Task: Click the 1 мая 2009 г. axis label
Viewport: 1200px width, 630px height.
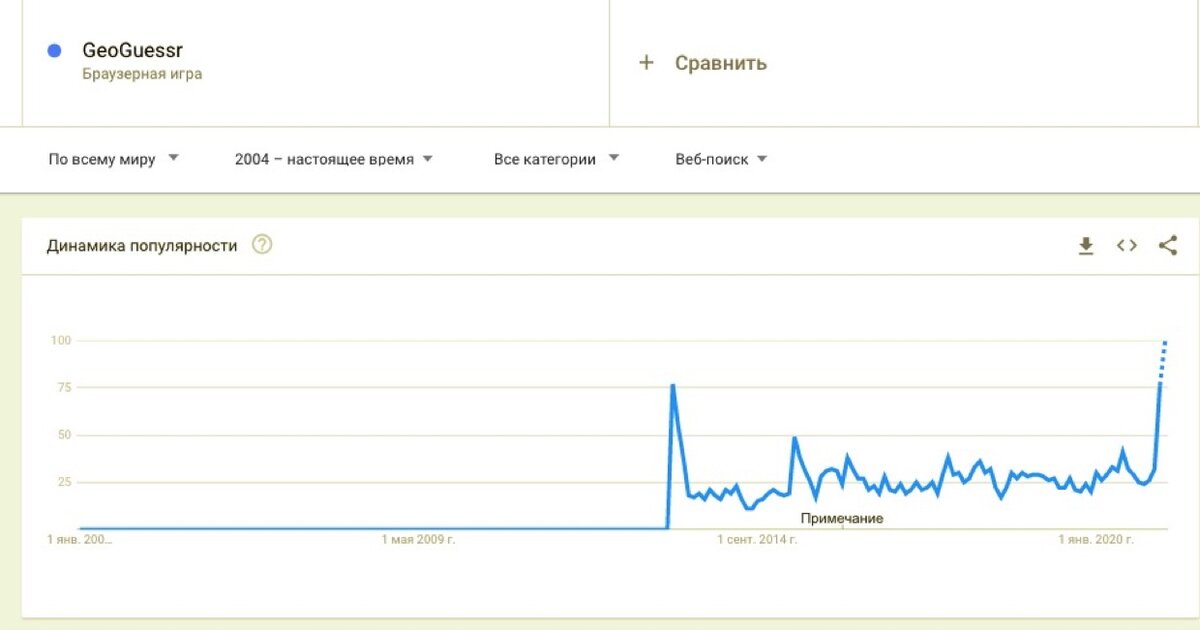Action: [419, 540]
